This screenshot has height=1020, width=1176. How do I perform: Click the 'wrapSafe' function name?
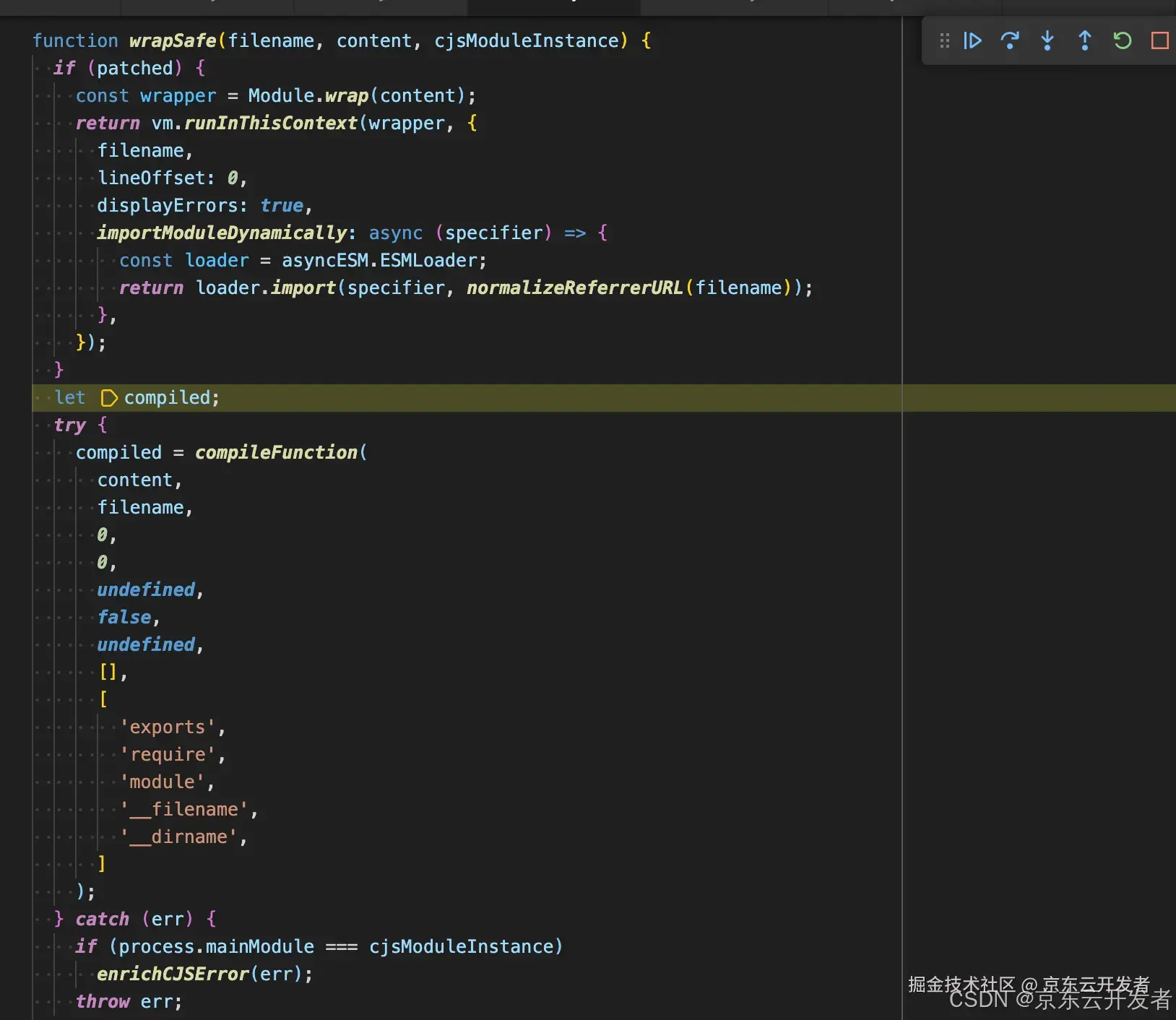[173, 41]
